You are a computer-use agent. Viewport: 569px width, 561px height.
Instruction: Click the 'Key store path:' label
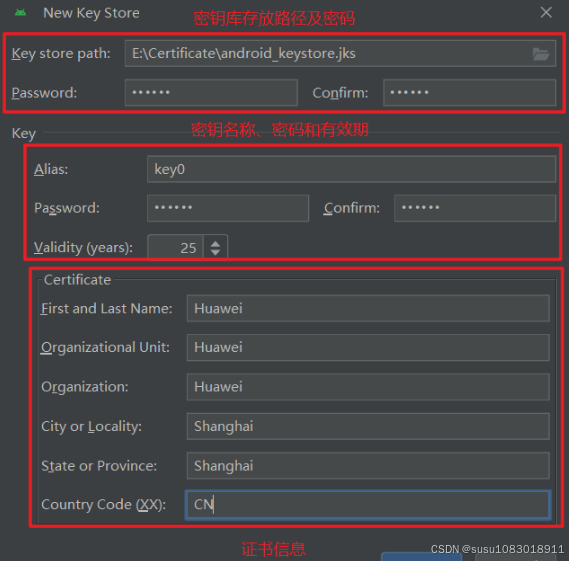coord(61,54)
